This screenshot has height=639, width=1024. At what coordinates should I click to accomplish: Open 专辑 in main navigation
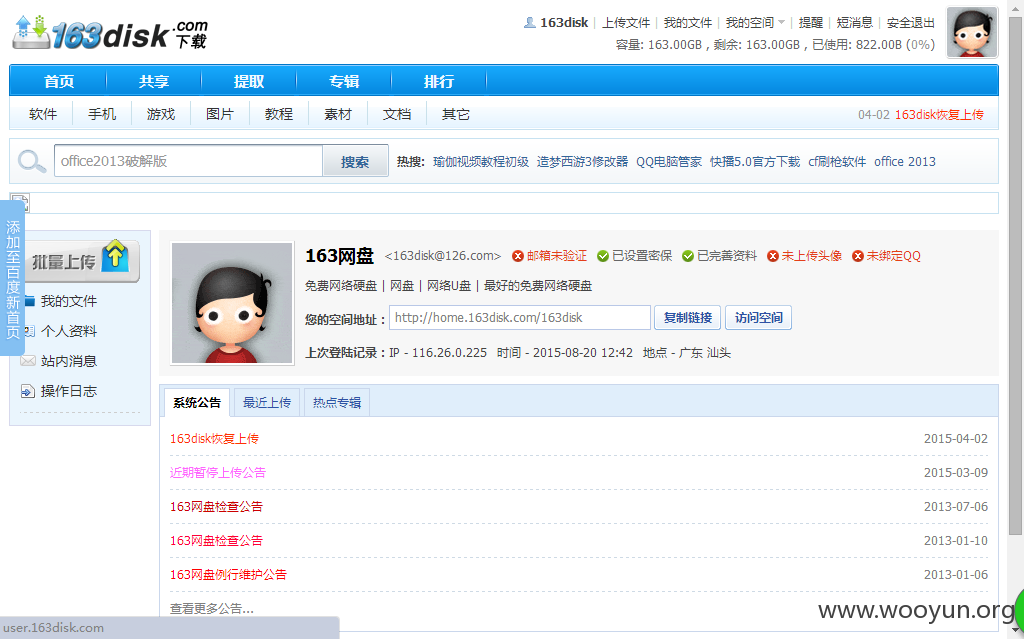(x=344, y=82)
